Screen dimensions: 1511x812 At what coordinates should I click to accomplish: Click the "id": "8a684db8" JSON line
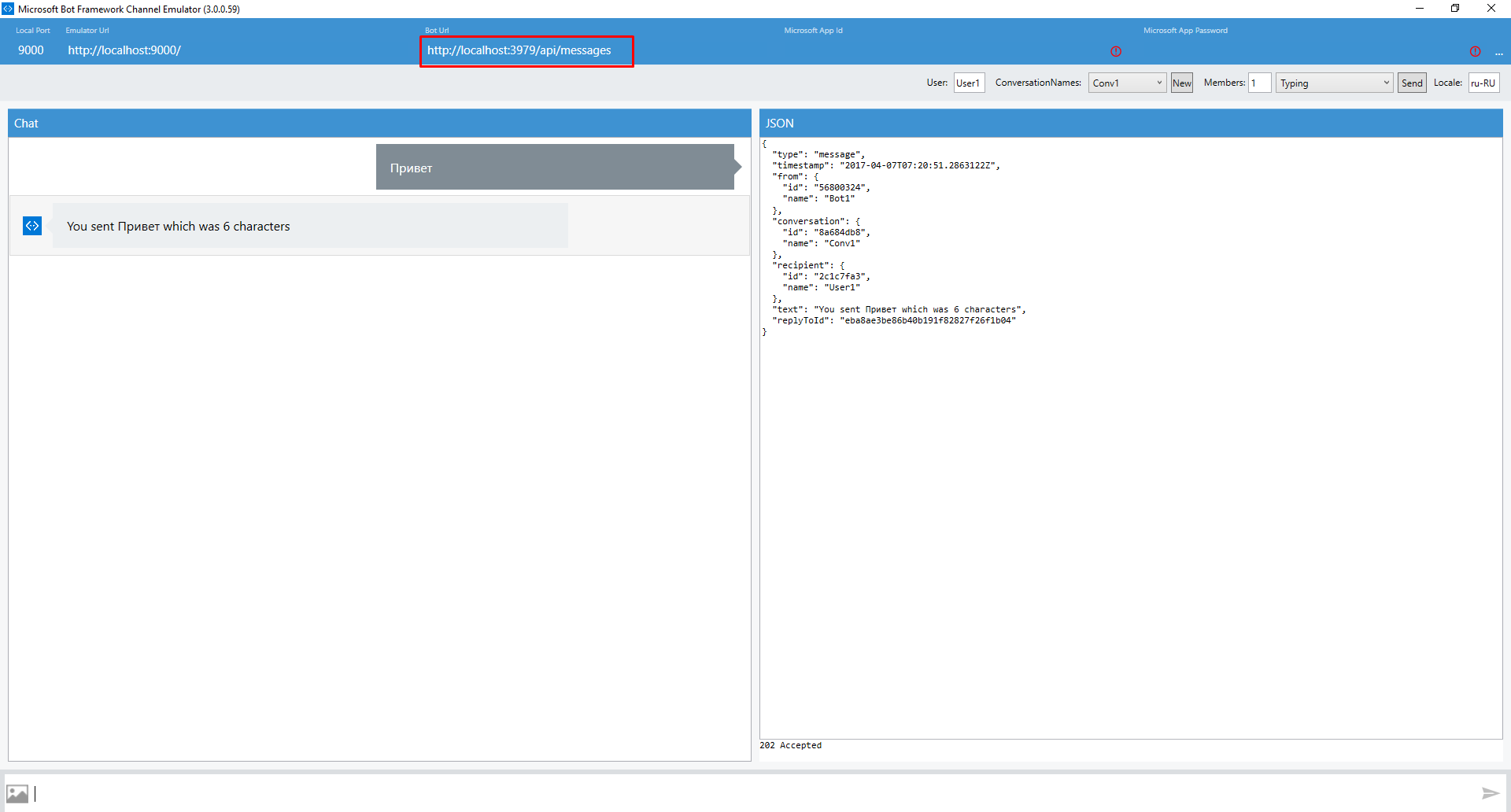click(826, 233)
